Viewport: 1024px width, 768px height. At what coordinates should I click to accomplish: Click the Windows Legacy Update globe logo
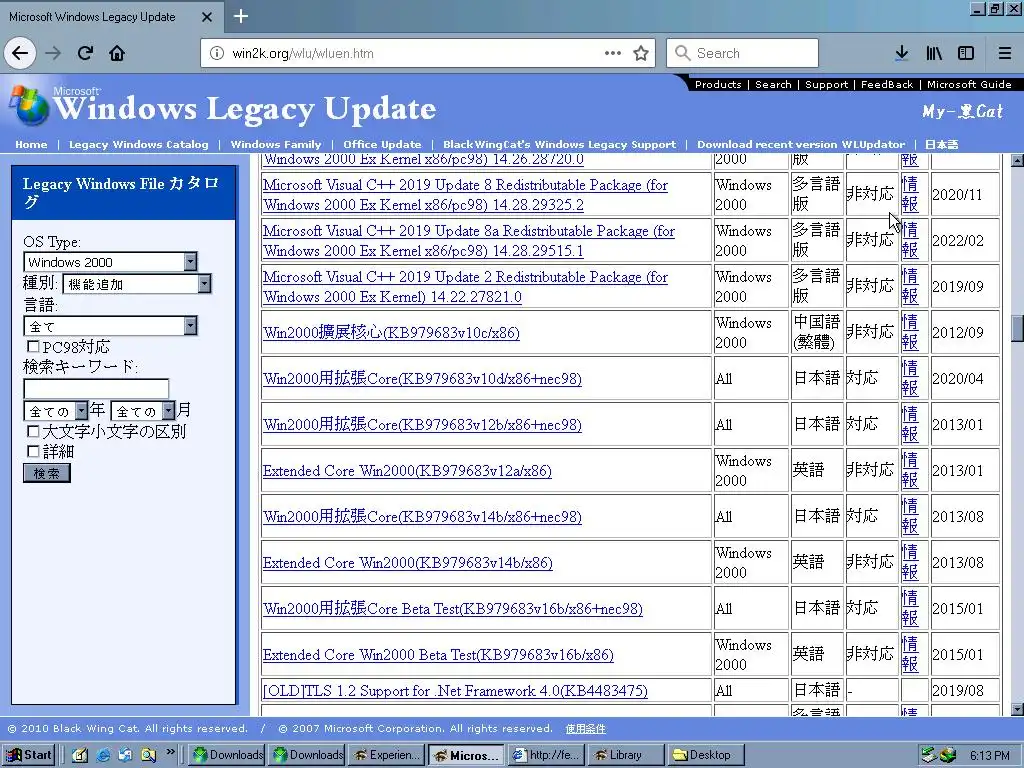(29, 104)
